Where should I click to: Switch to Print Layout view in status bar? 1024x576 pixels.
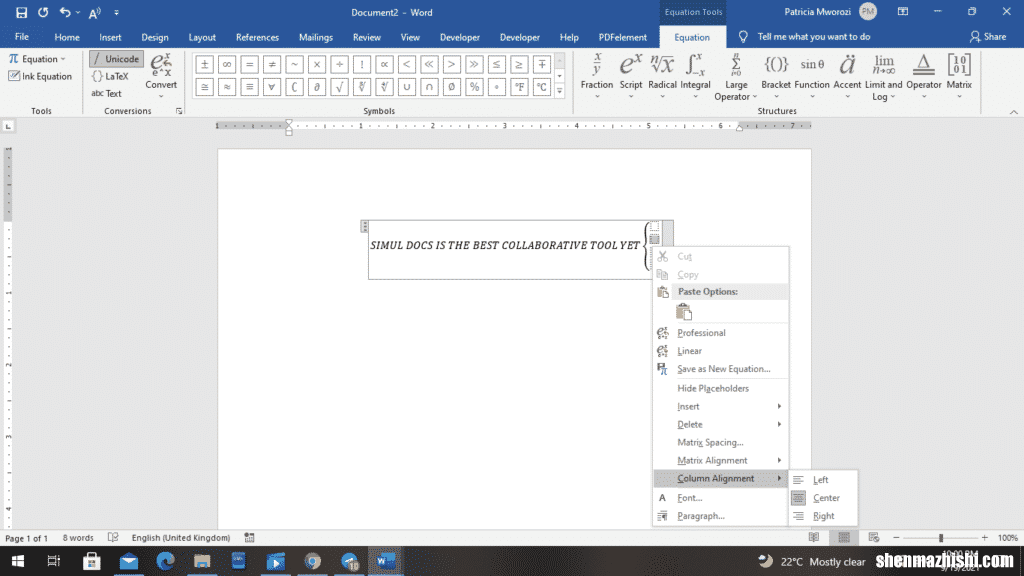844,537
